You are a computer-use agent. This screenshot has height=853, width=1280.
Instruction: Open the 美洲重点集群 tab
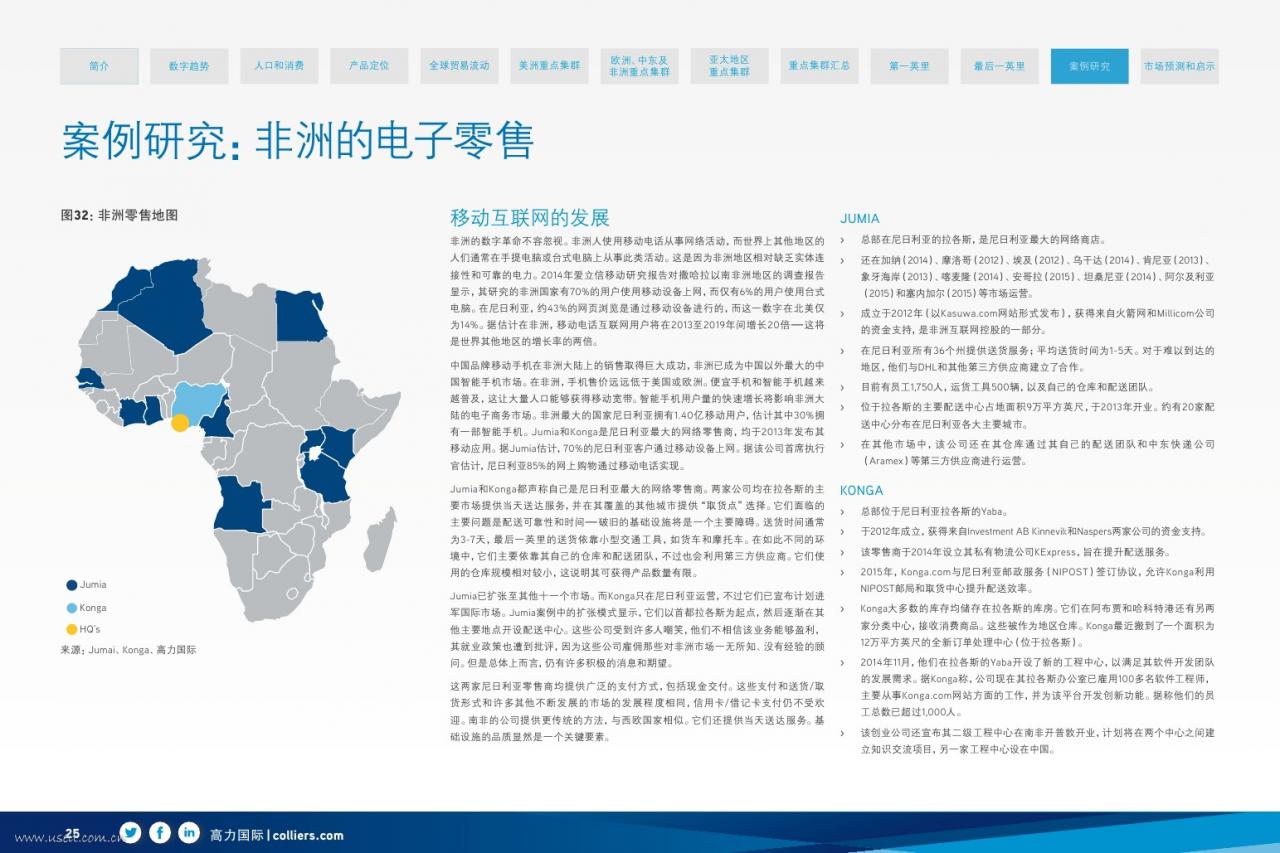click(549, 66)
